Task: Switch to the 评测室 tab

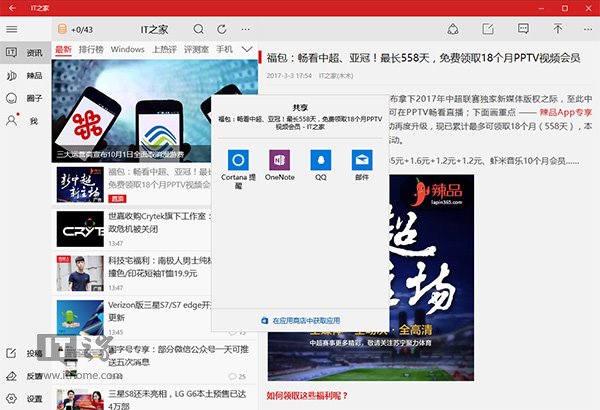Action: 196,49
